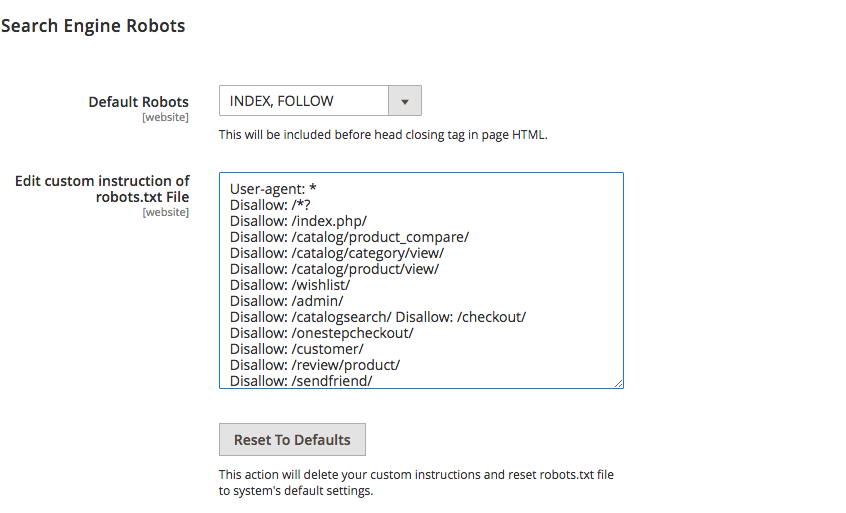Click the Disallow: /catalog/product_compare/ line

pos(350,237)
